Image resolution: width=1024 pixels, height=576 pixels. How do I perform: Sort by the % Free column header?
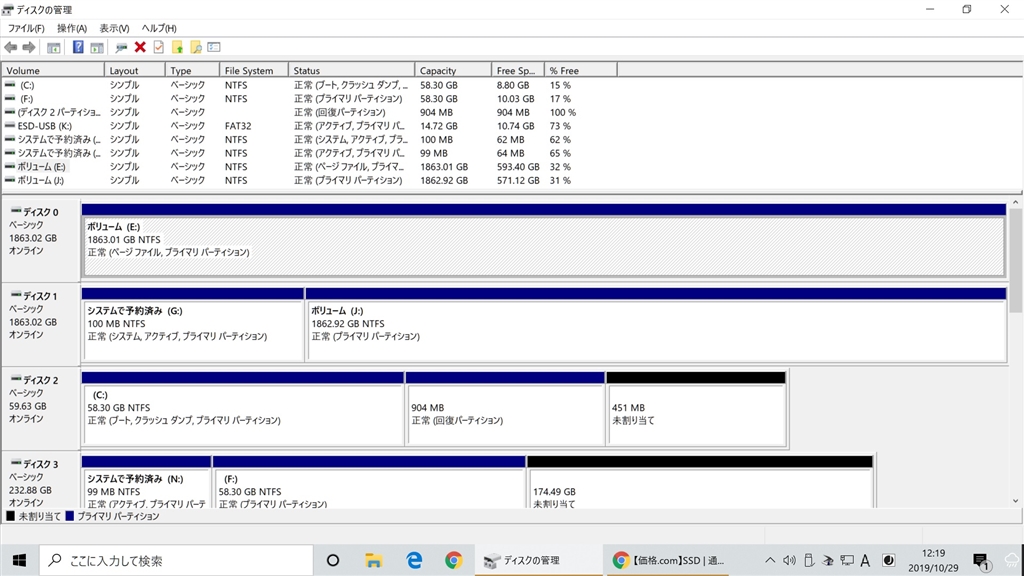tap(580, 71)
